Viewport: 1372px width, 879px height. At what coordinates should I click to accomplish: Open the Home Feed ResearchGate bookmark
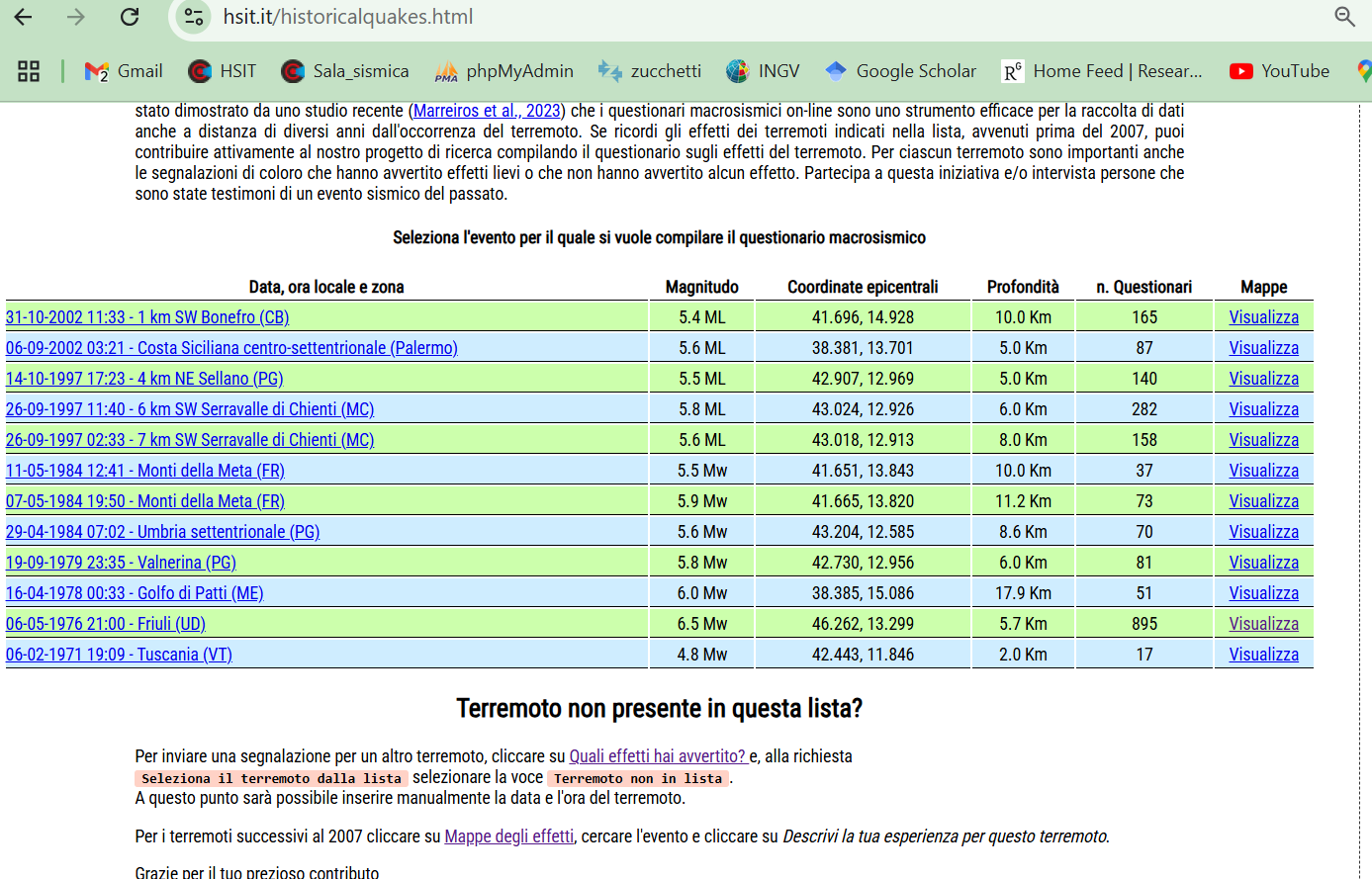click(x=1102, y=71)
